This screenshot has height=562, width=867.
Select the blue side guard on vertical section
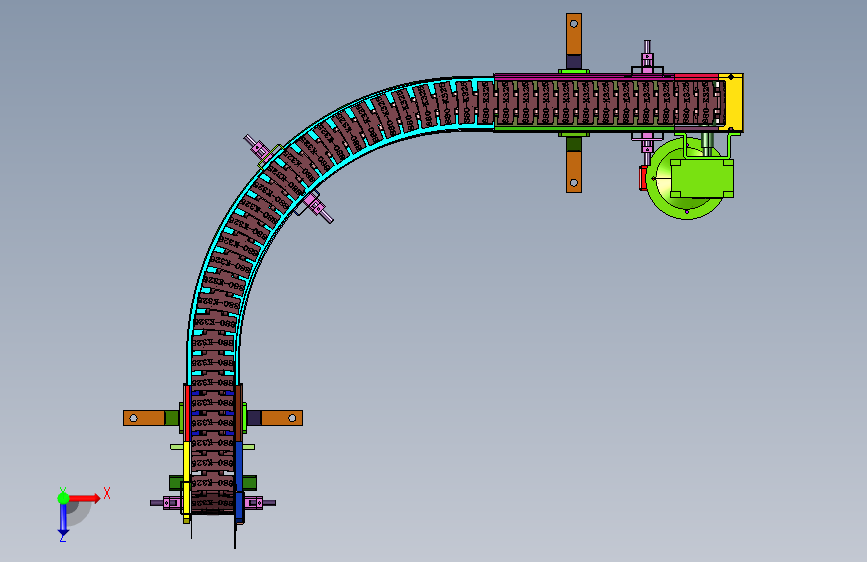[239, 480]
